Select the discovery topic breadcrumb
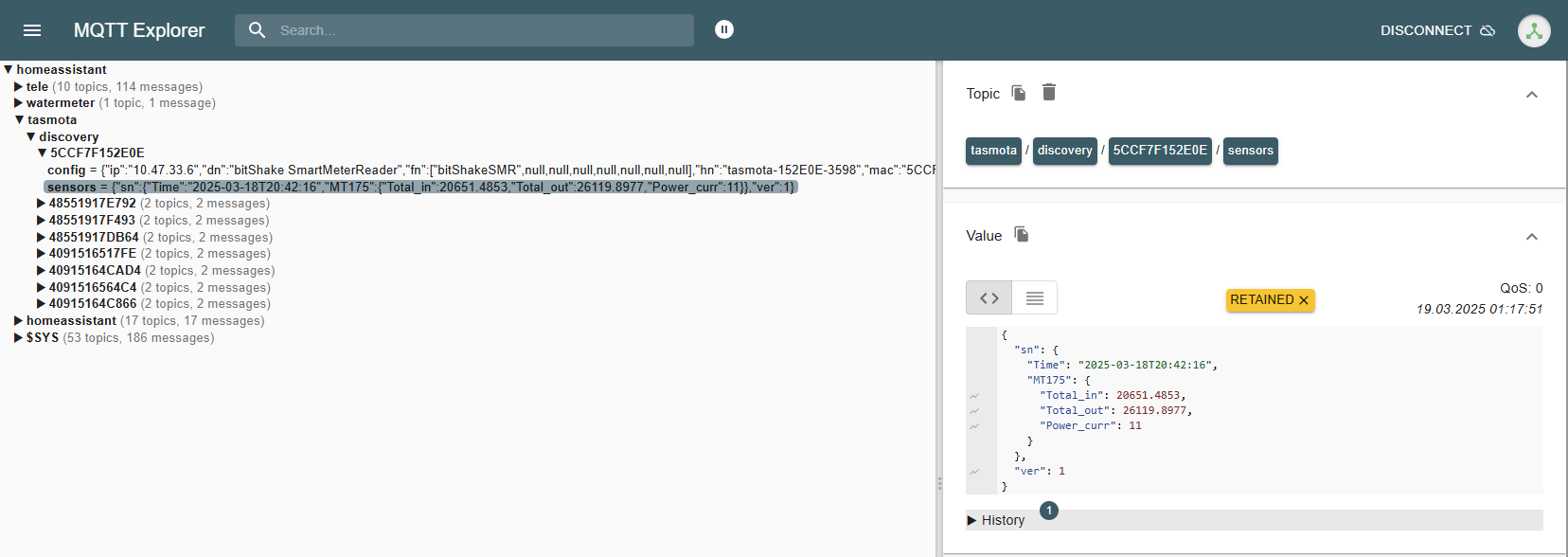The image size is (1568, 557). 1064,151
